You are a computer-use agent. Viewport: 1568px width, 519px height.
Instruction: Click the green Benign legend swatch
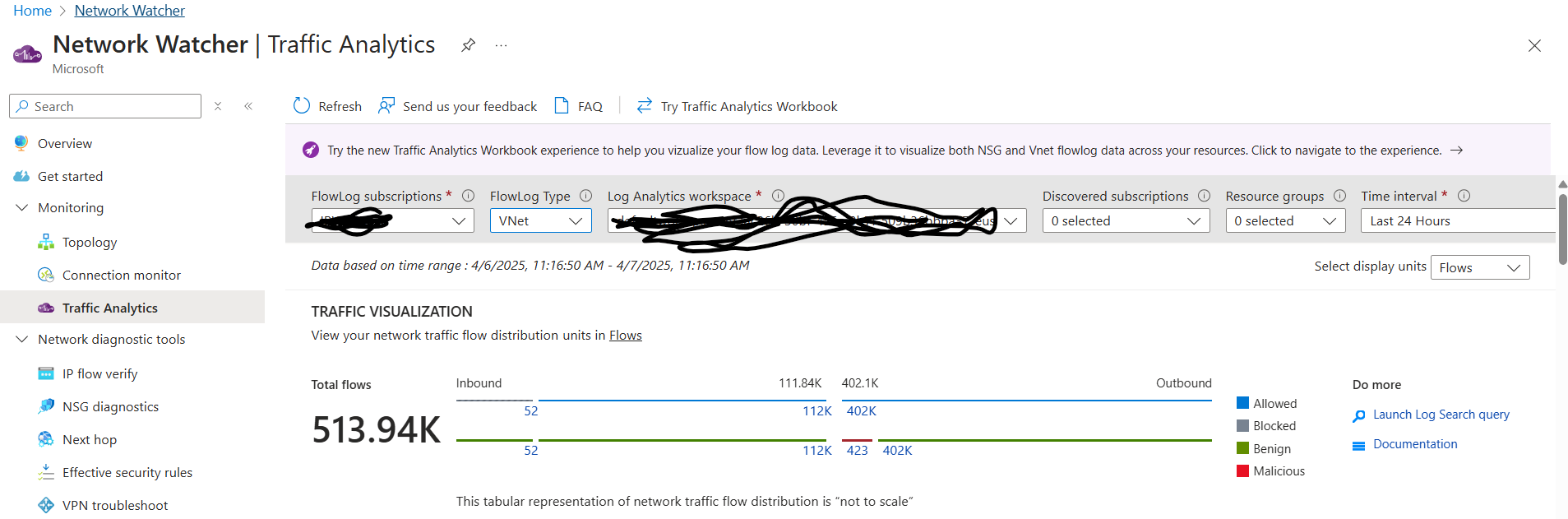(1243, 448)
